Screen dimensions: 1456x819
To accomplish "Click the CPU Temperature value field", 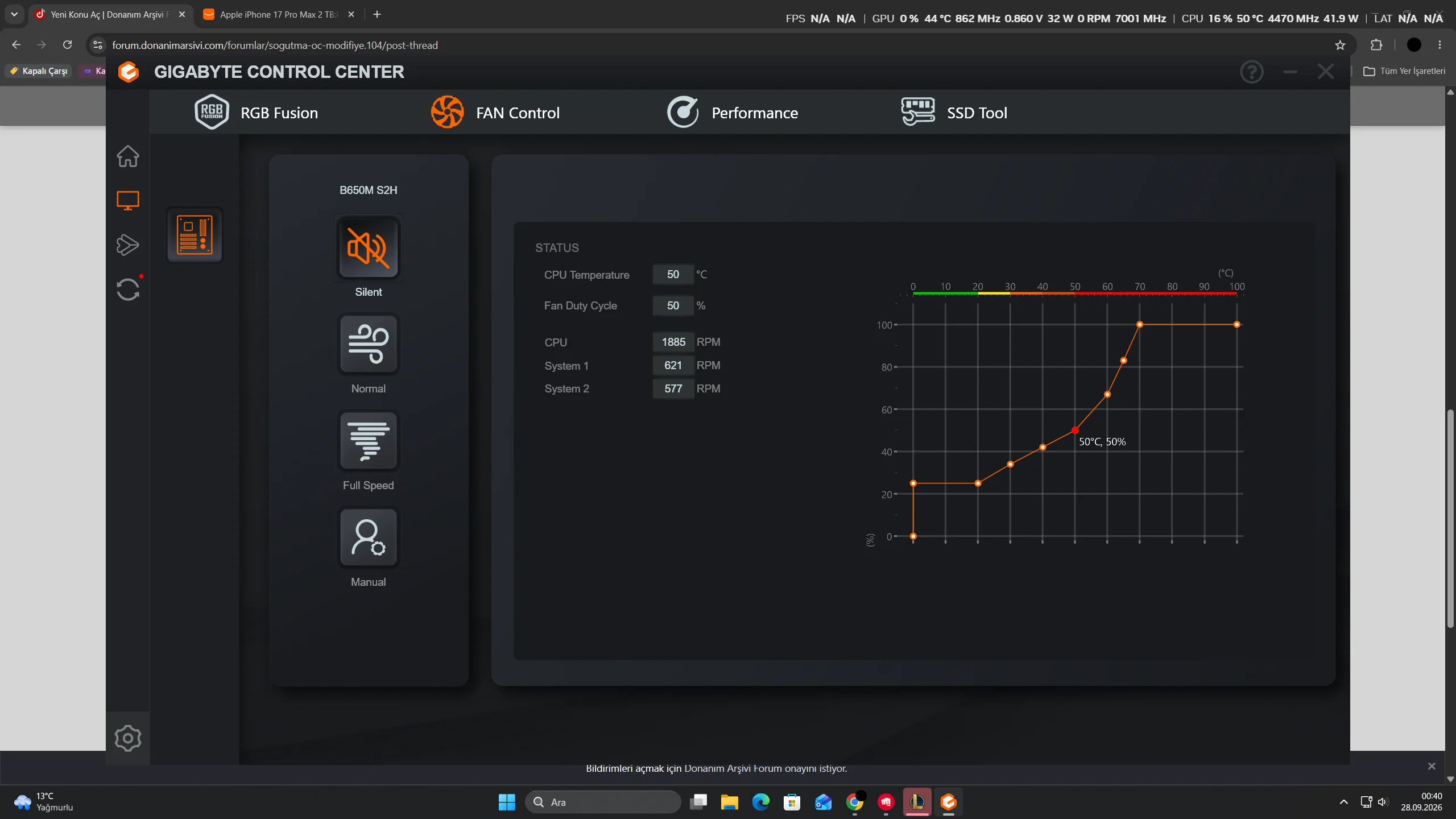I will tap(673, 275).
